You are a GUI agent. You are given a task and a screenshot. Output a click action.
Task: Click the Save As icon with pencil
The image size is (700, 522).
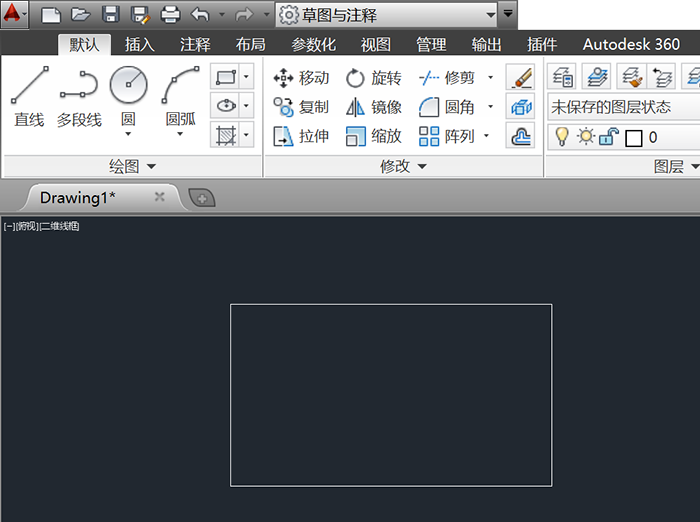click(140, 15)
